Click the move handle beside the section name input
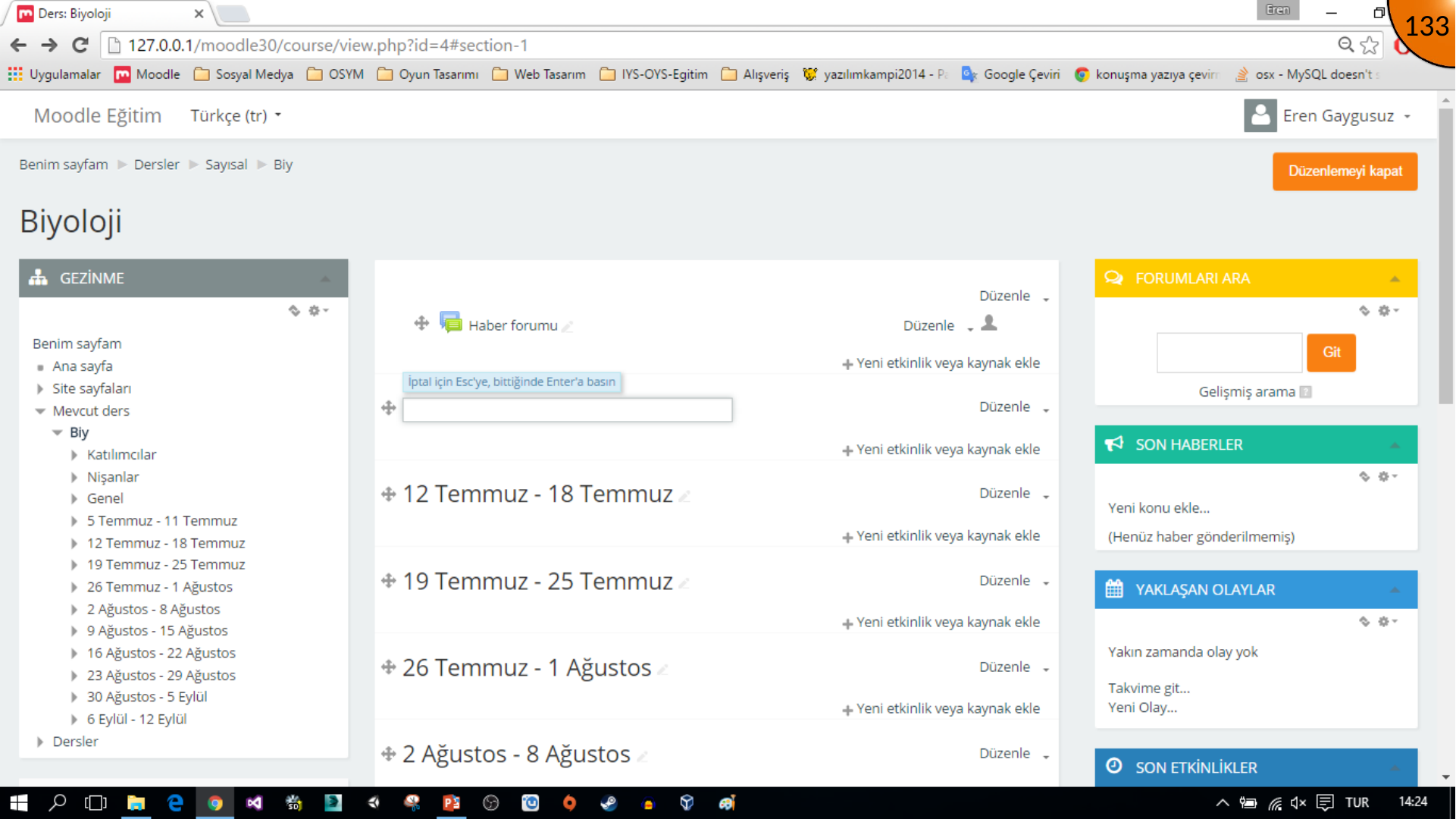 pos(389,408)
